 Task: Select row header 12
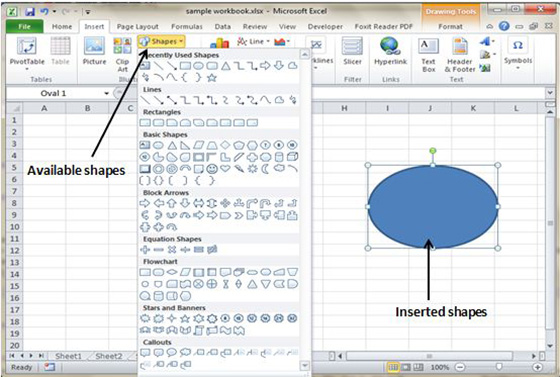tap(15, 250)
